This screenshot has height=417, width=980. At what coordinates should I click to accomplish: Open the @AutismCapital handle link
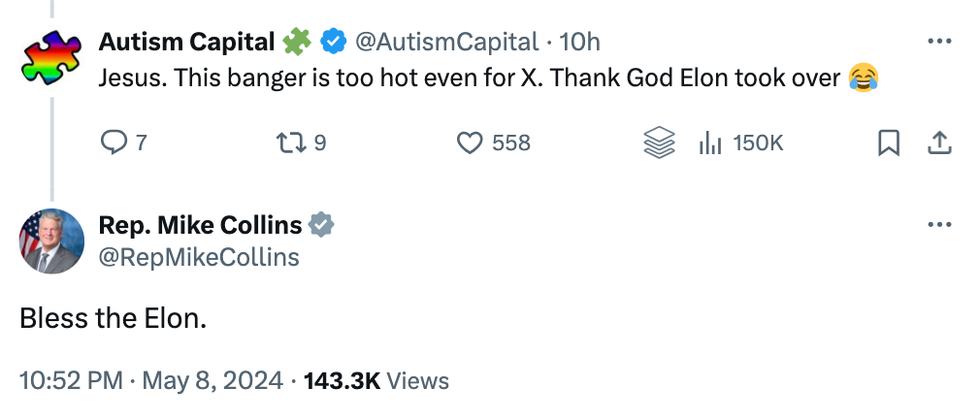(x=447, y=41)
